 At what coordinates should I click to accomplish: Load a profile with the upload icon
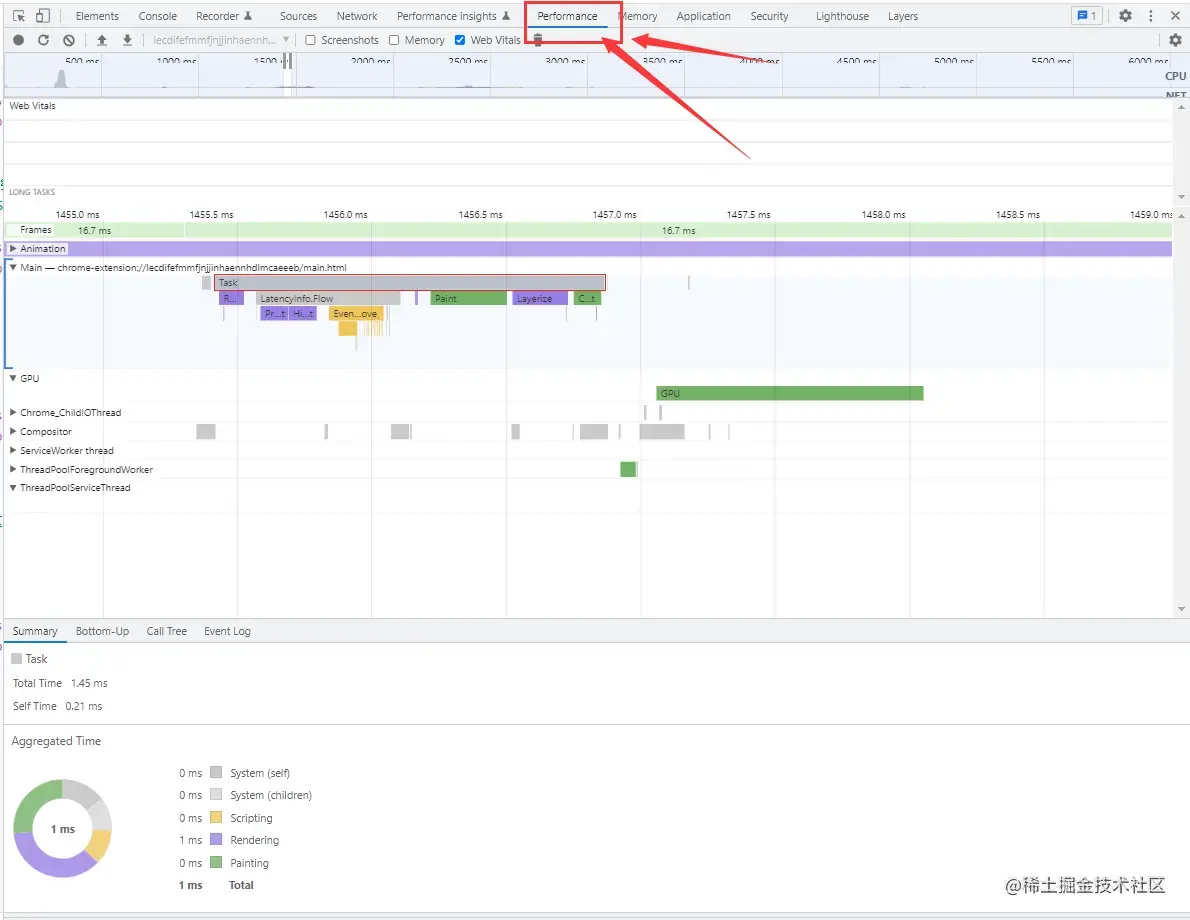(x=102, y=40)
